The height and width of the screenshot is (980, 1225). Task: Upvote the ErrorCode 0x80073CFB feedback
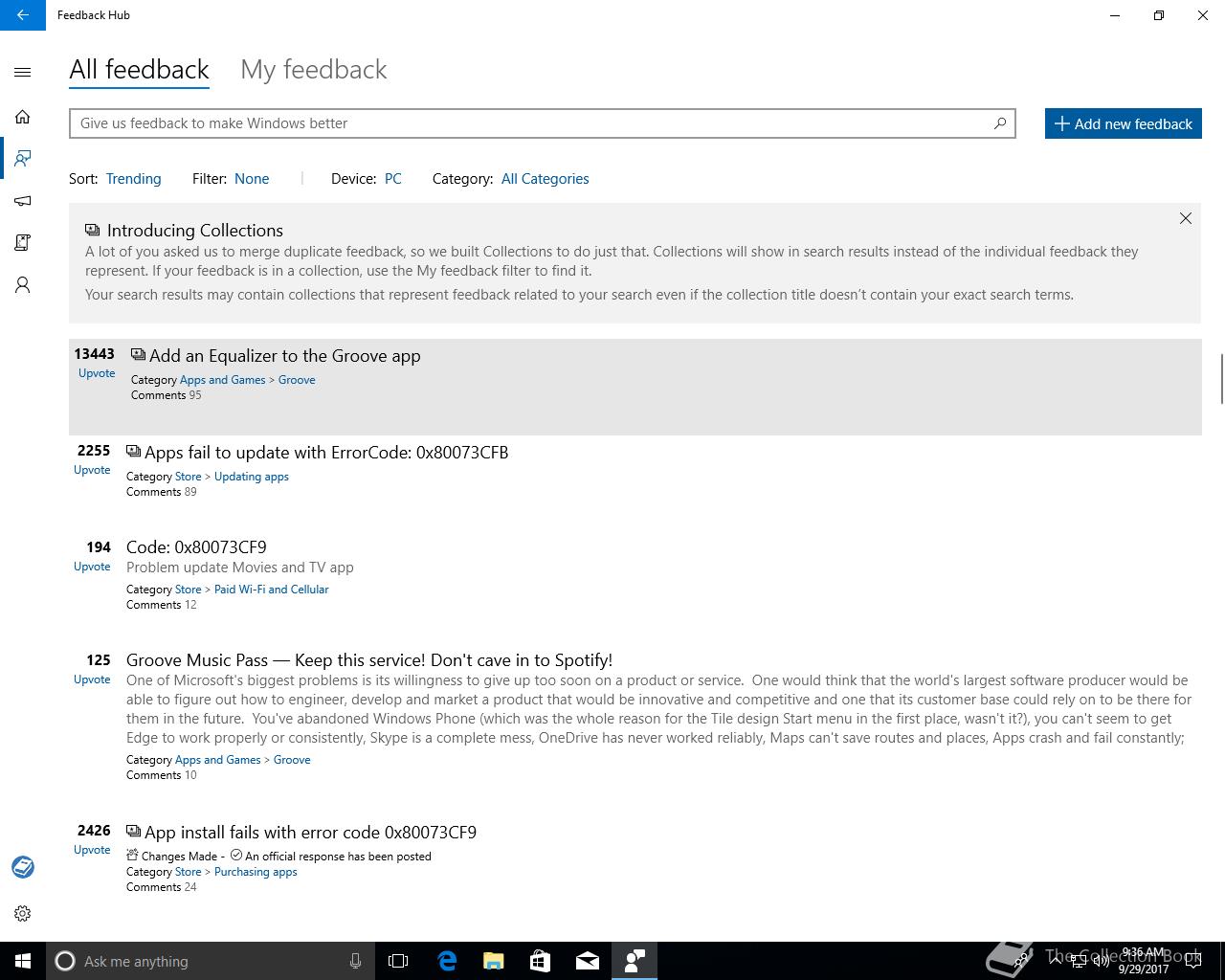[92, 470]
